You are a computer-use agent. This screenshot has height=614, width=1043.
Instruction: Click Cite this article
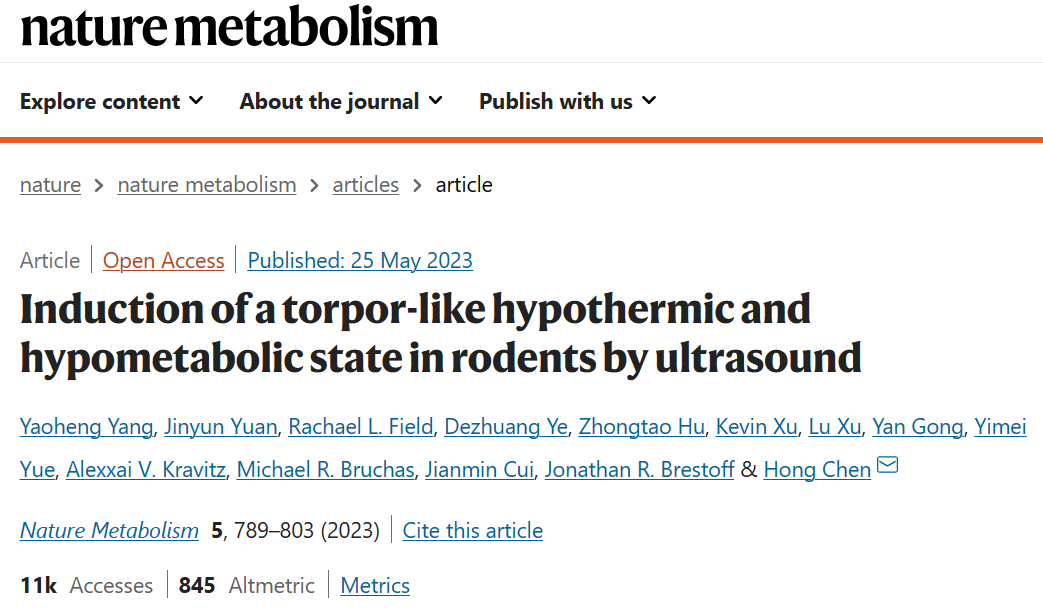[x=472, y=531]
